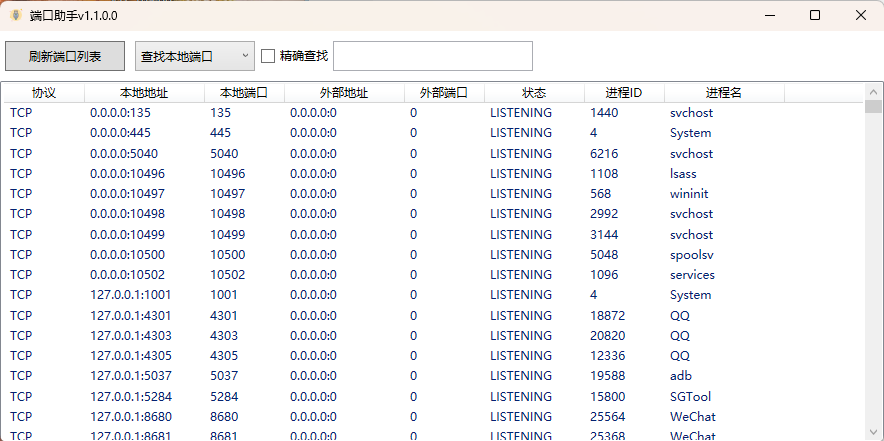
Task: Sort by 本地地址 column header
Action: (144, 92)
